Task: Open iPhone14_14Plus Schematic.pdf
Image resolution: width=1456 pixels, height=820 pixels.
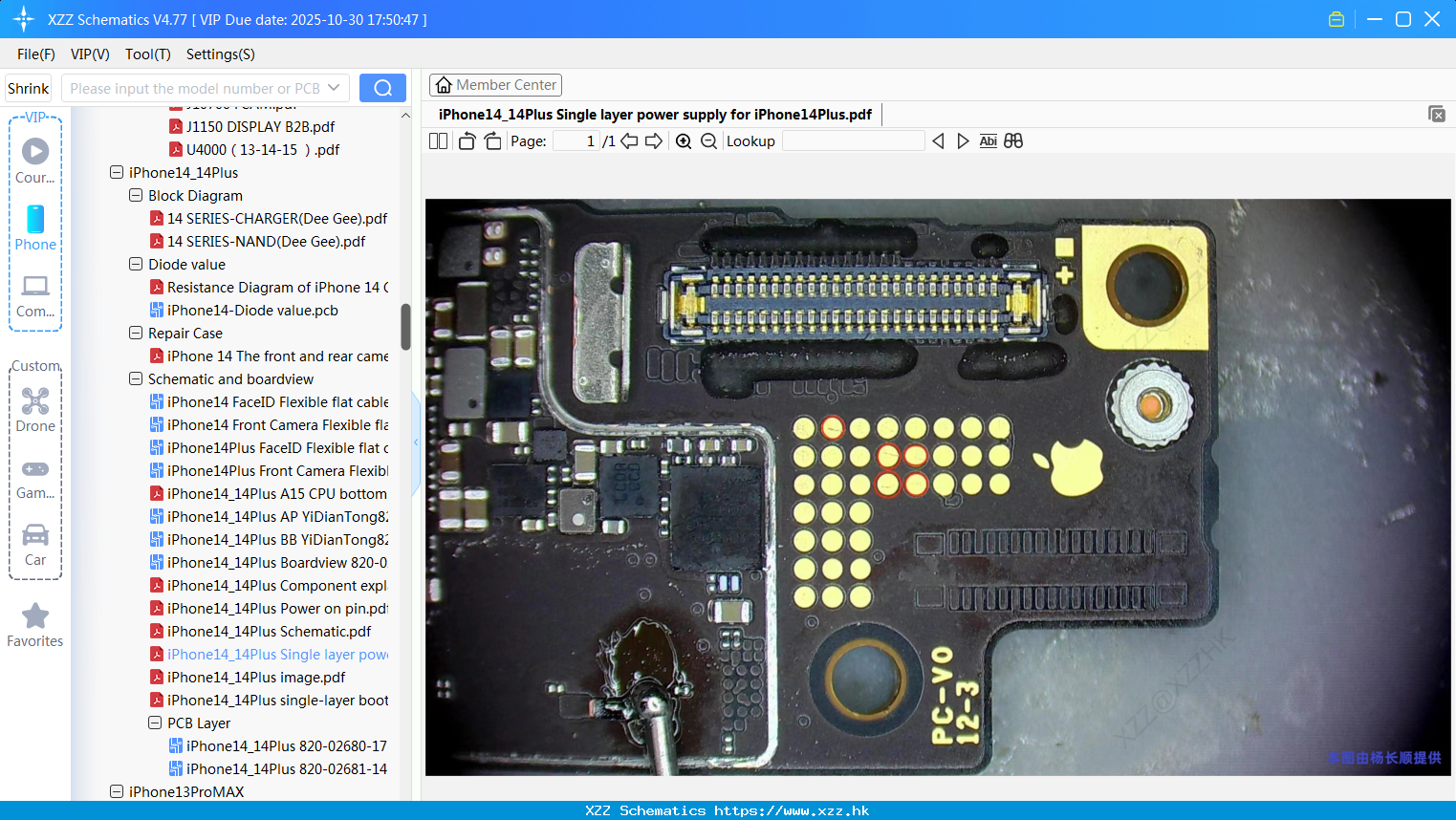Action: click(x=260, y=632)
